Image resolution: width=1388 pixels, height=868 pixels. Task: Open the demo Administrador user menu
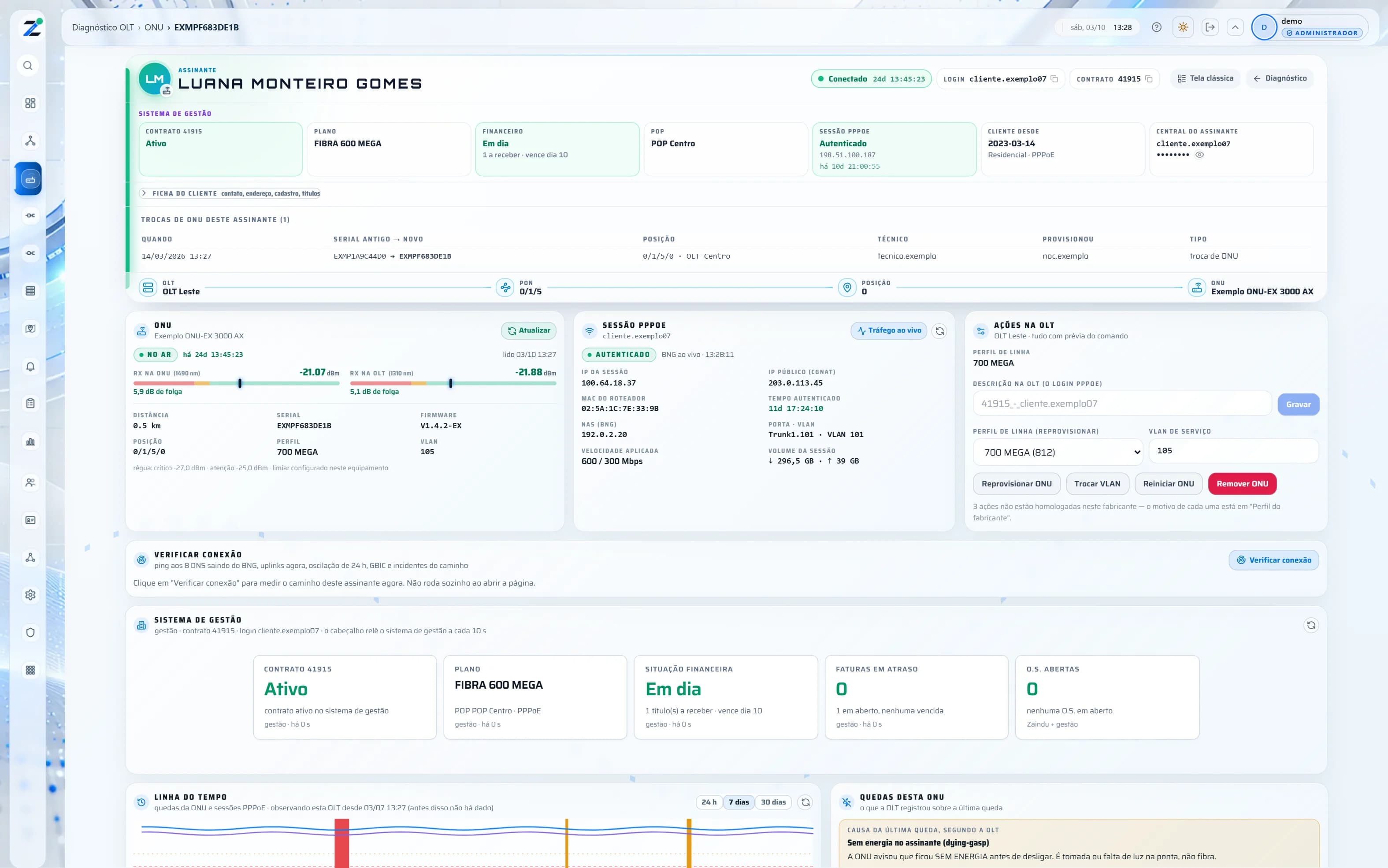[1310, 27]
